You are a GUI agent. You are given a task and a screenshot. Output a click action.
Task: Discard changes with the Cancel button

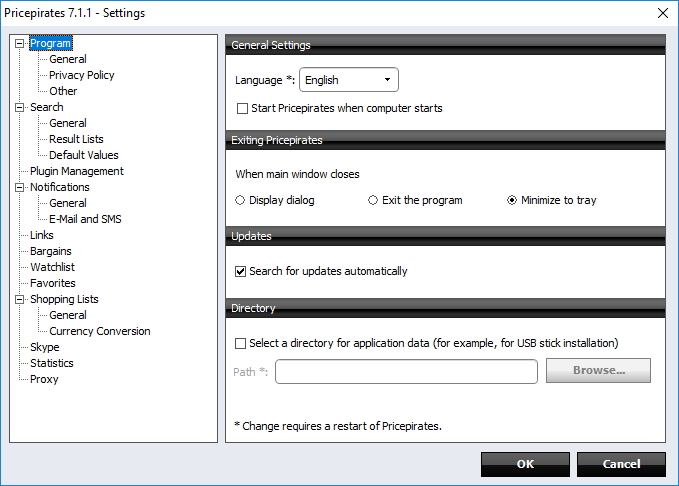tap(621, 464)
